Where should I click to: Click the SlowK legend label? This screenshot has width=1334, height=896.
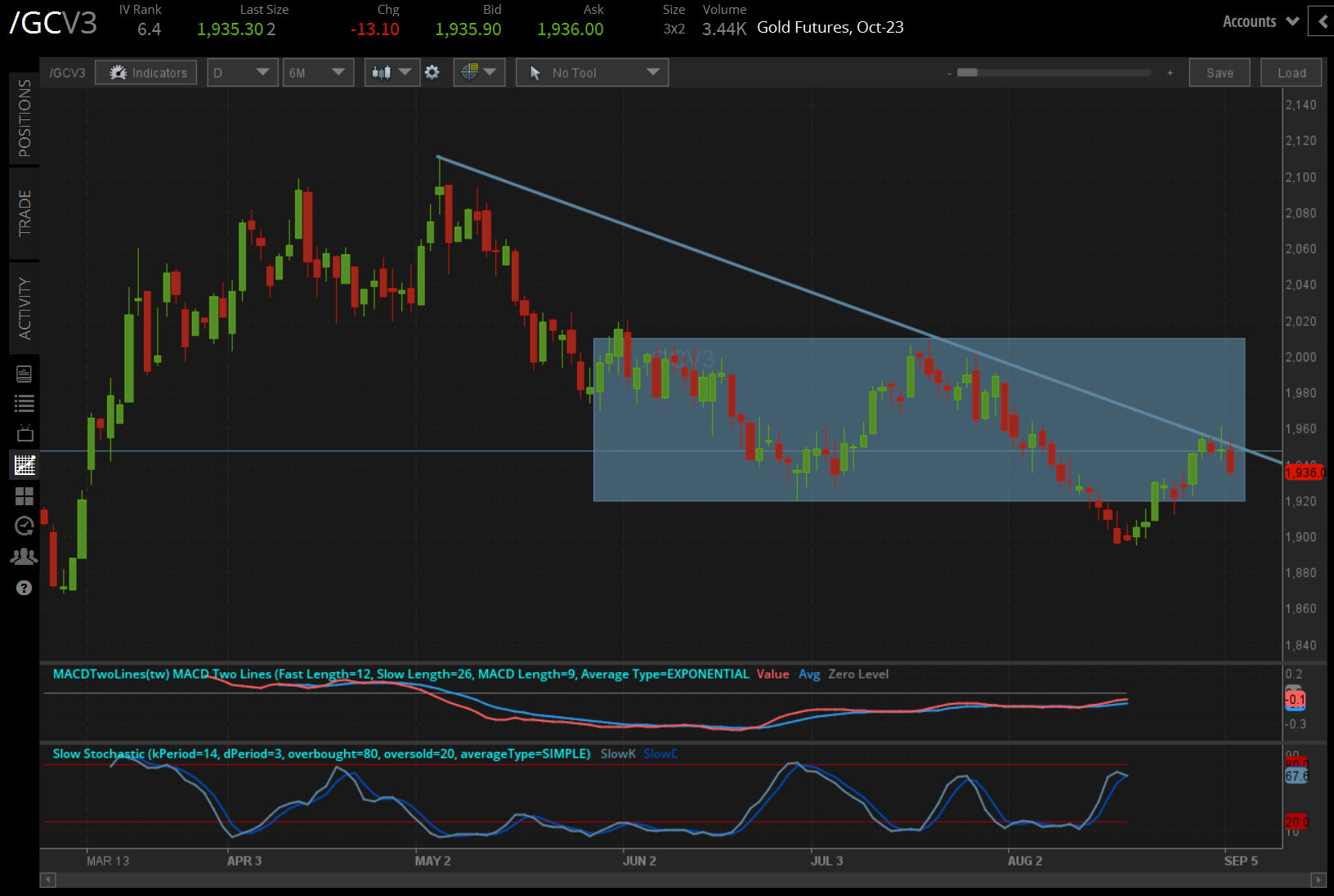click(618, 754)
